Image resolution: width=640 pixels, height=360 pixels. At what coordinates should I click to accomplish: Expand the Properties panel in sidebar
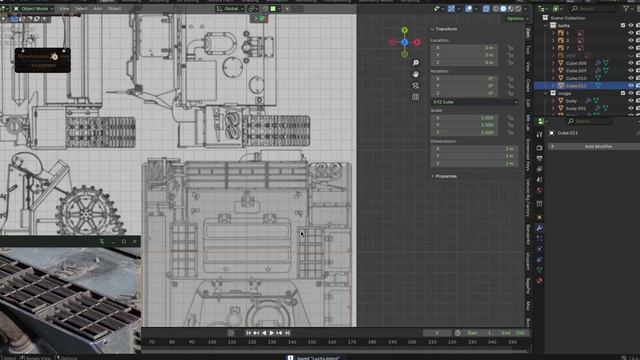(444, 176)
